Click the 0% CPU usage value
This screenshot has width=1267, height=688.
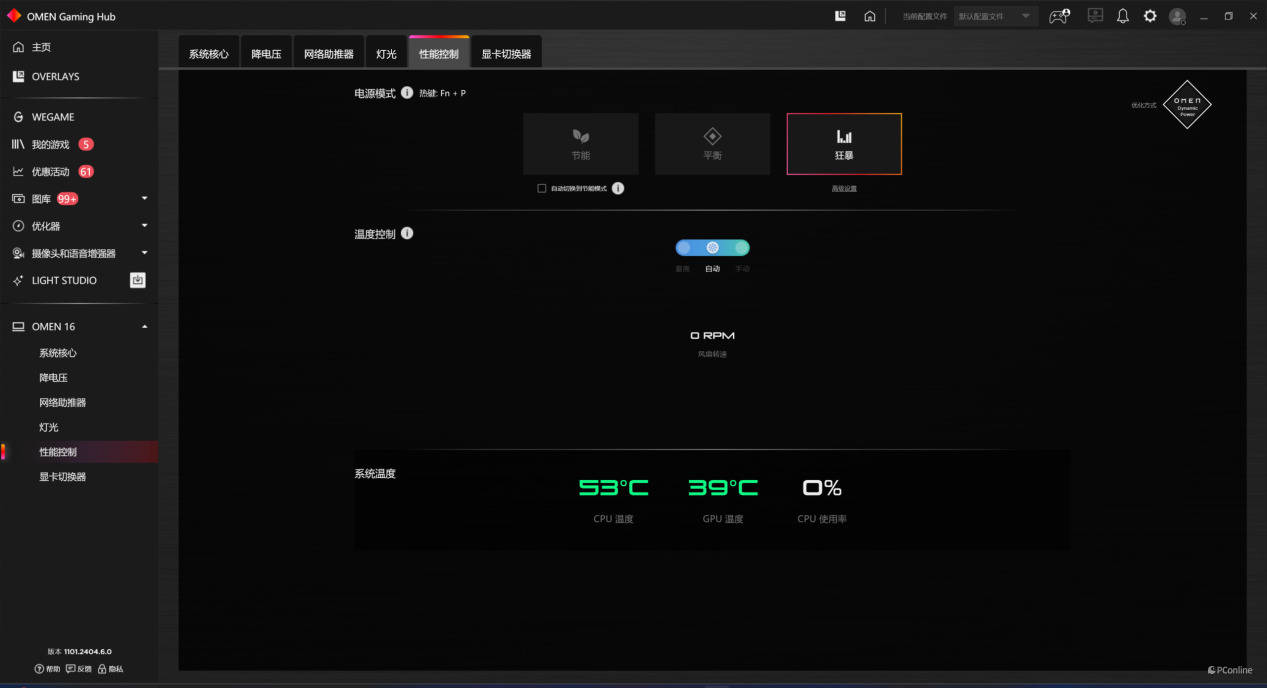click(822, 488)
